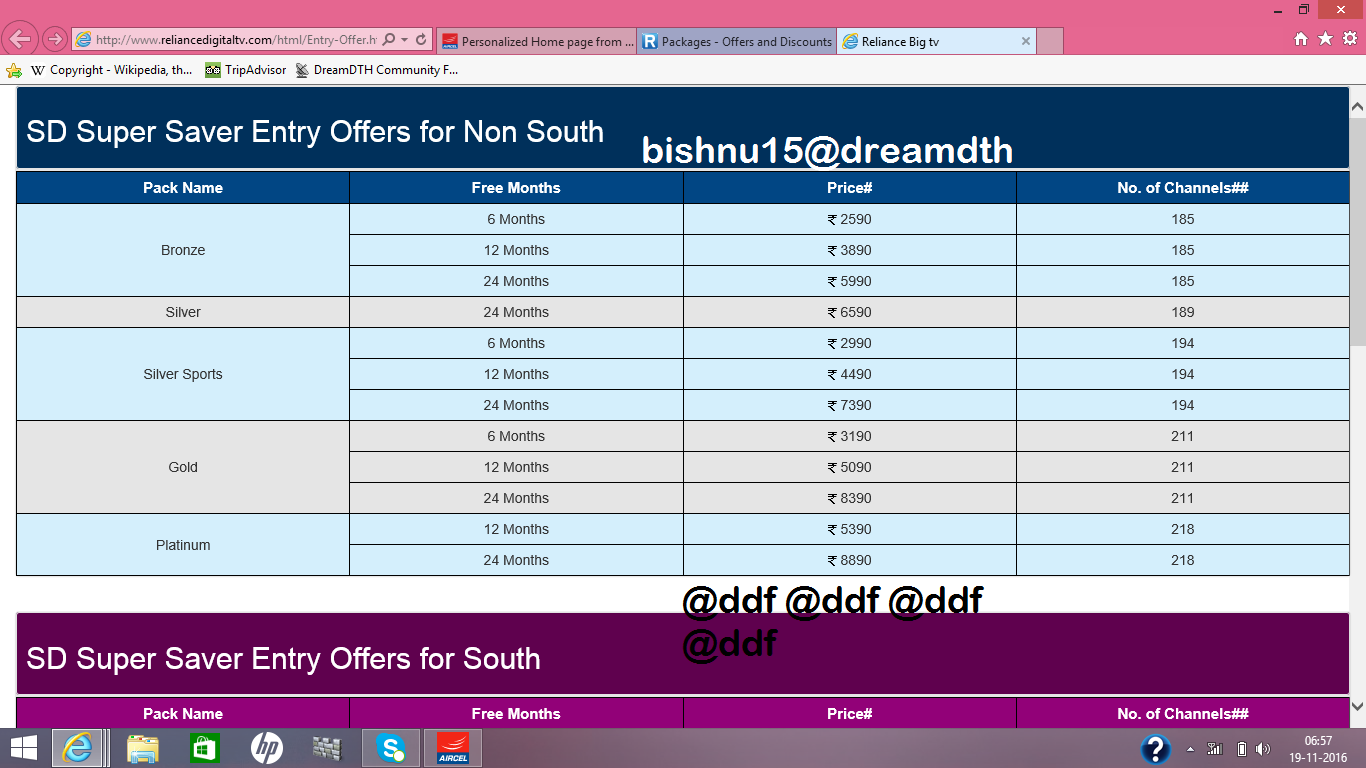Switch to the Personalized Home page tab
The width and height of the screenshot is (1366, 768).
(x=536, y=41)
